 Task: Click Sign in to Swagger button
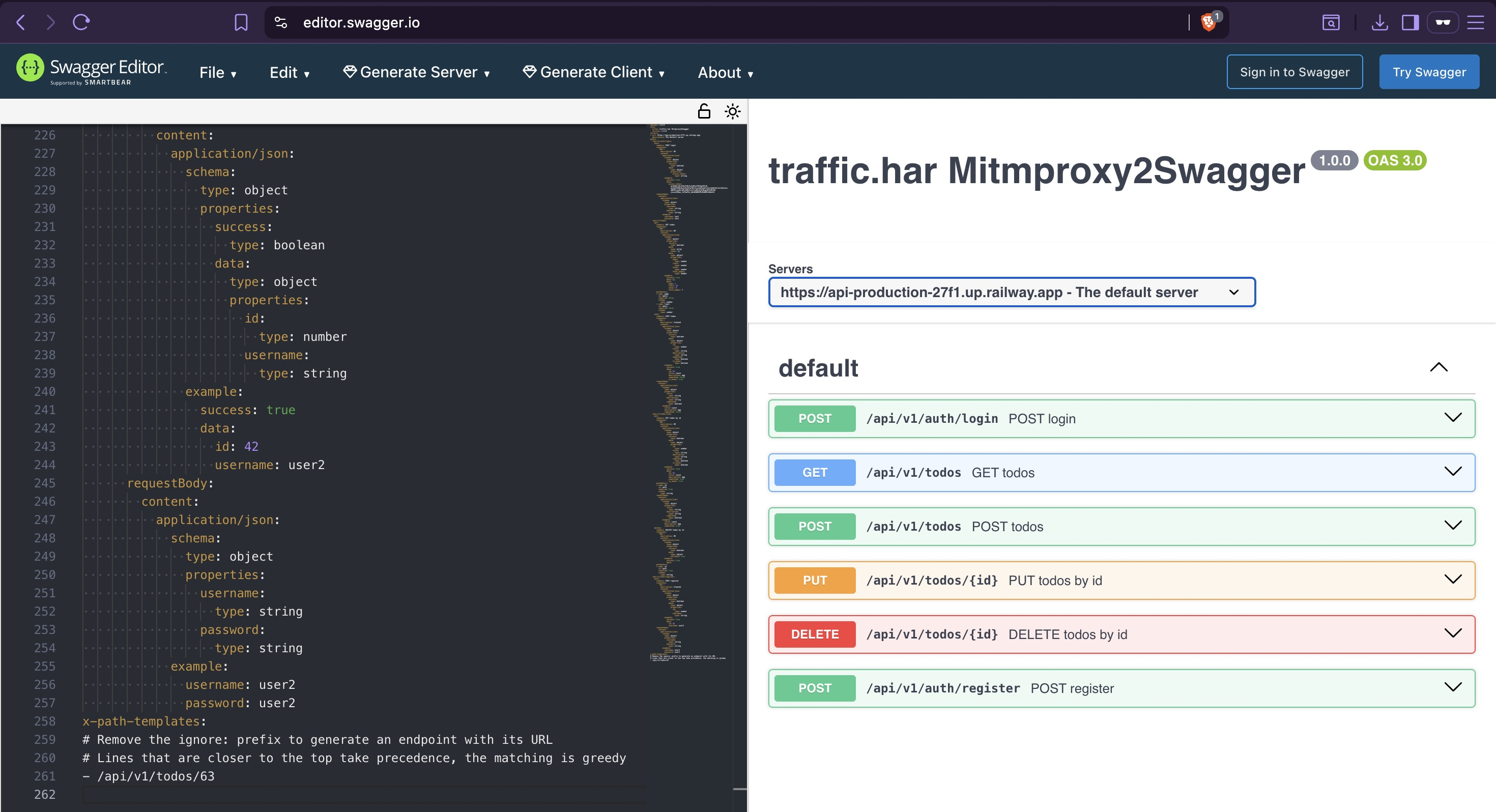coord(1294,72)
